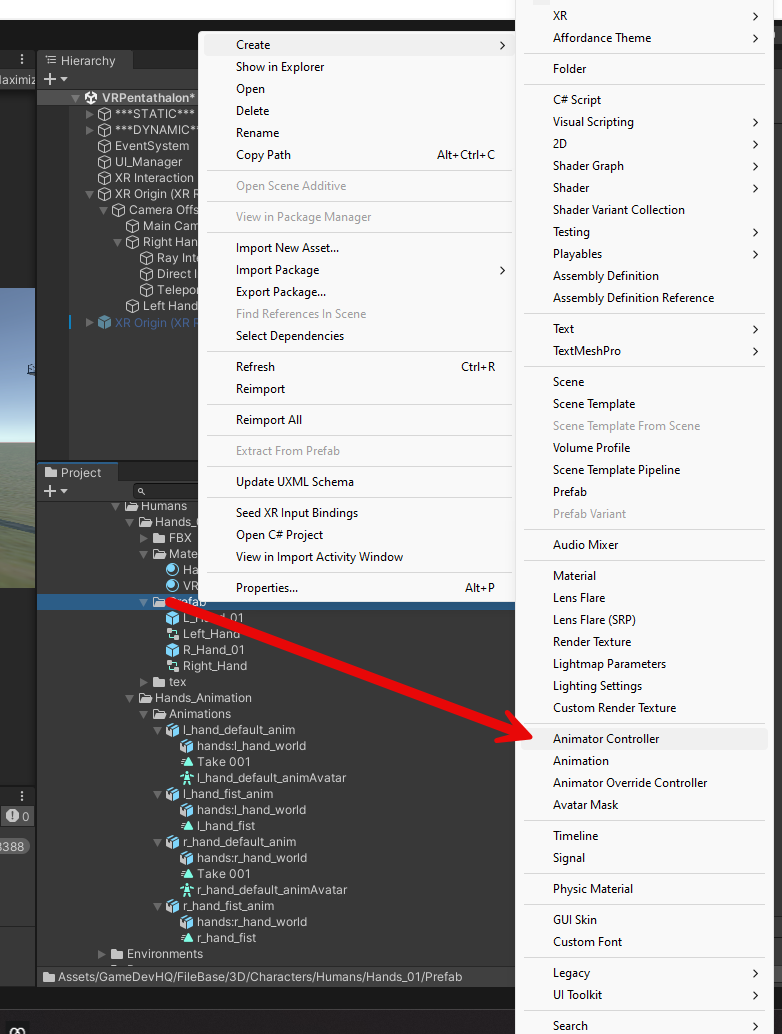Viewport: 782px width, 1034px height.
Task: Select Seed XR Input Bindings
Action: pos(359,513)
